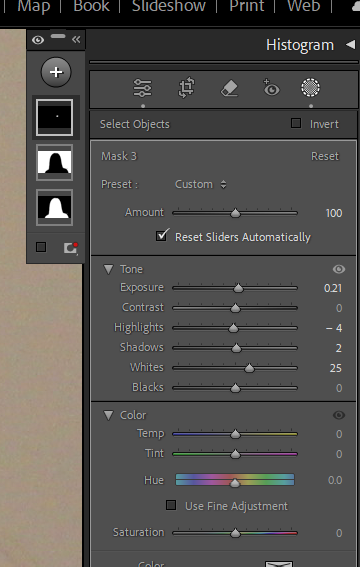Screen dimensions: 360x567
Task: Click the Whites value 25
Action: pyautogui.click(x=335, y=368)
